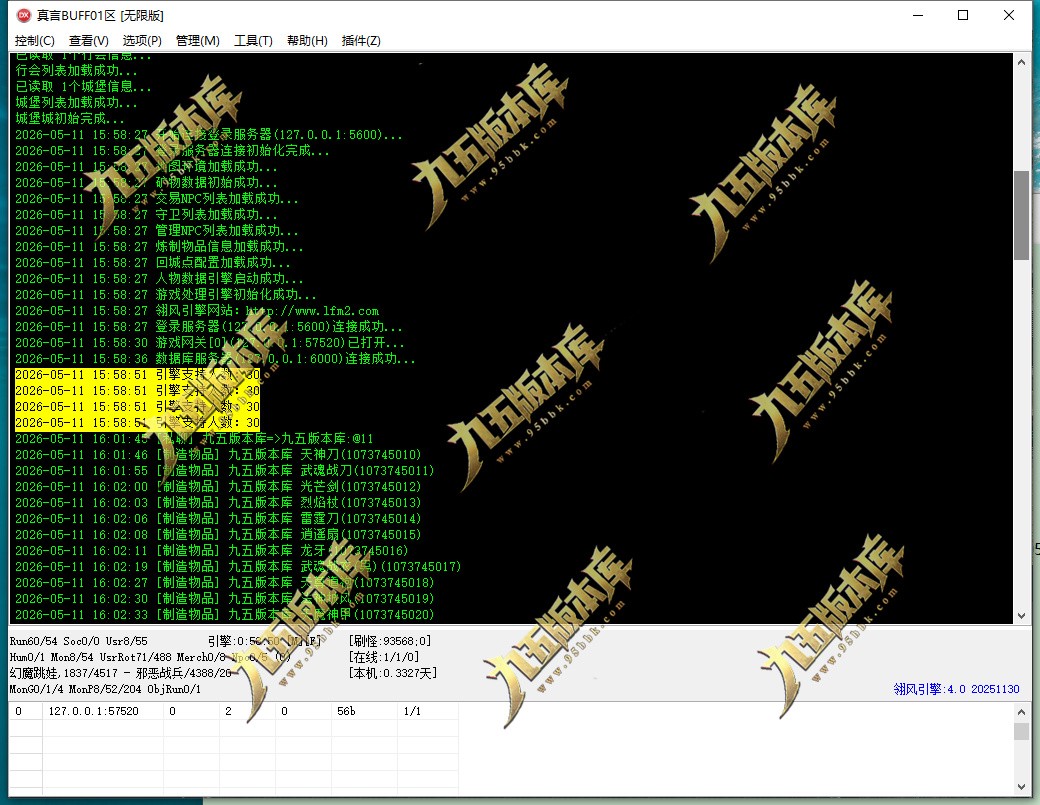Open the 插件(Z) menu

[x=361, y=40]
